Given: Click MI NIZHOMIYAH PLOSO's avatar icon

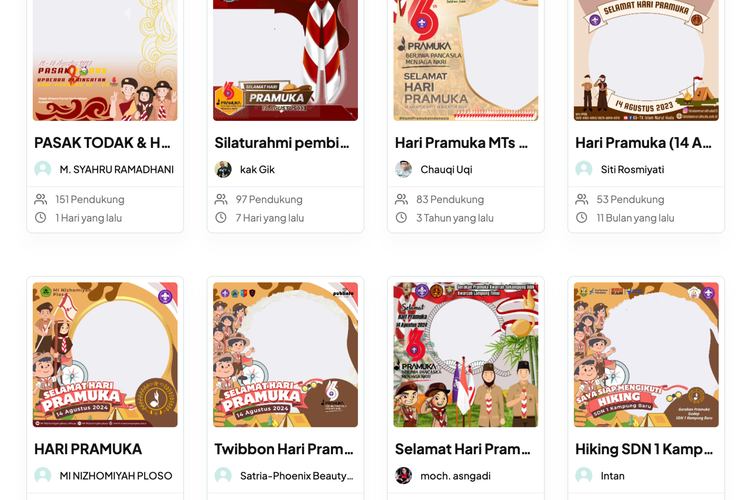Looking at the screenshot, I should [x=43, y=476].
